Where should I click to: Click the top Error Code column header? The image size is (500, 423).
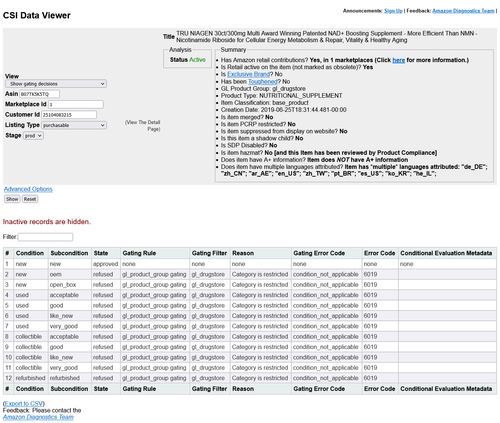click(380, 253)
